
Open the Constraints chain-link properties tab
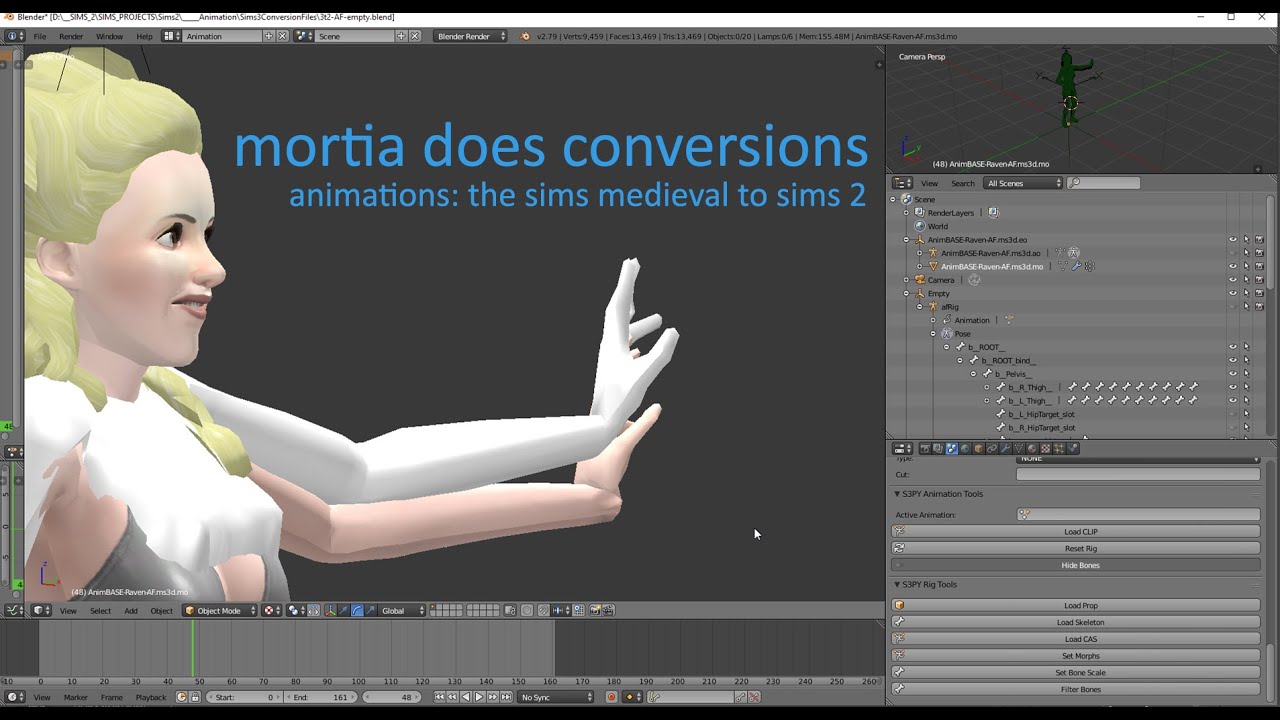click(x=992, y=449)
